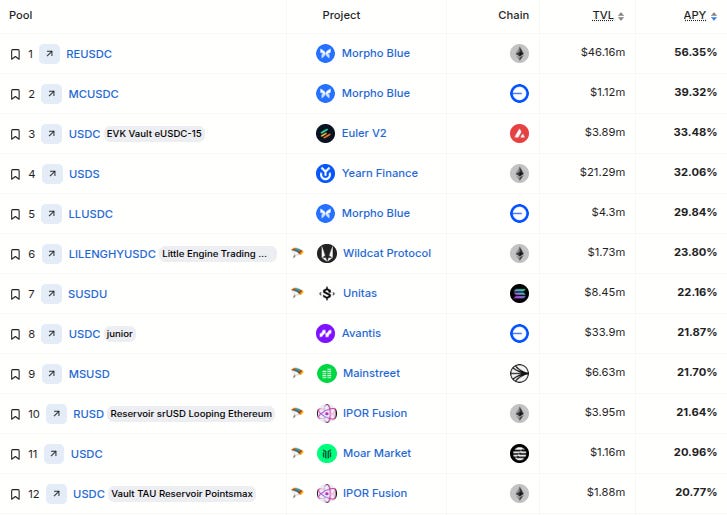The width and height of the screenshot is (727, 515).
Task: Click the airdrop parachute icon for Unitas
Action: (x=297, y=292)
